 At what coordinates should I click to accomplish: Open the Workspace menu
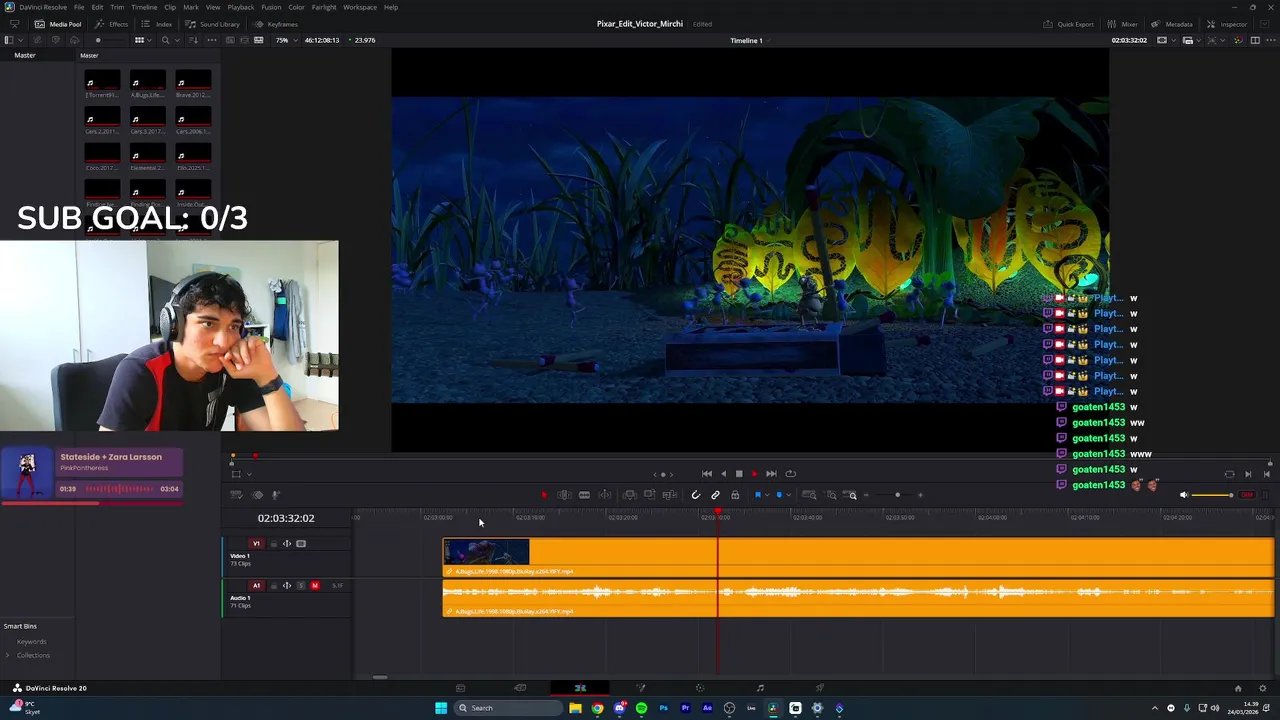point(360,7)
